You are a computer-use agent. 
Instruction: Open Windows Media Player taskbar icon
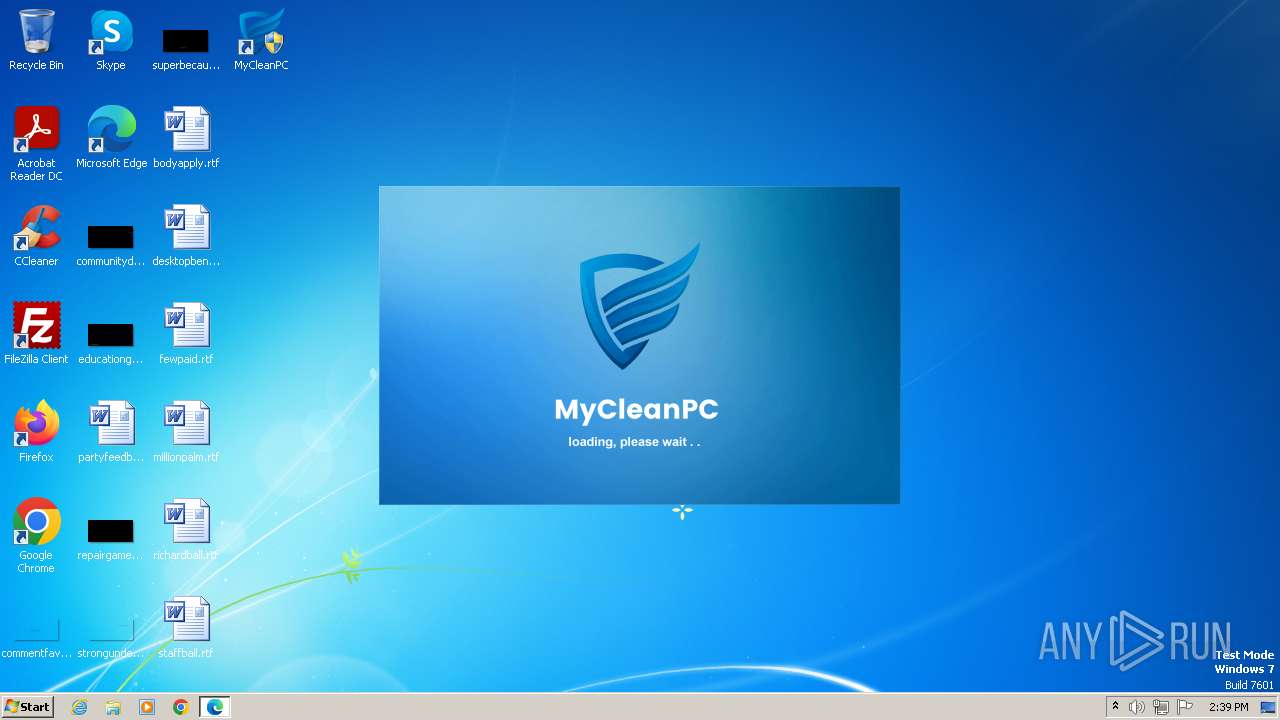click(x=147, y=707)
